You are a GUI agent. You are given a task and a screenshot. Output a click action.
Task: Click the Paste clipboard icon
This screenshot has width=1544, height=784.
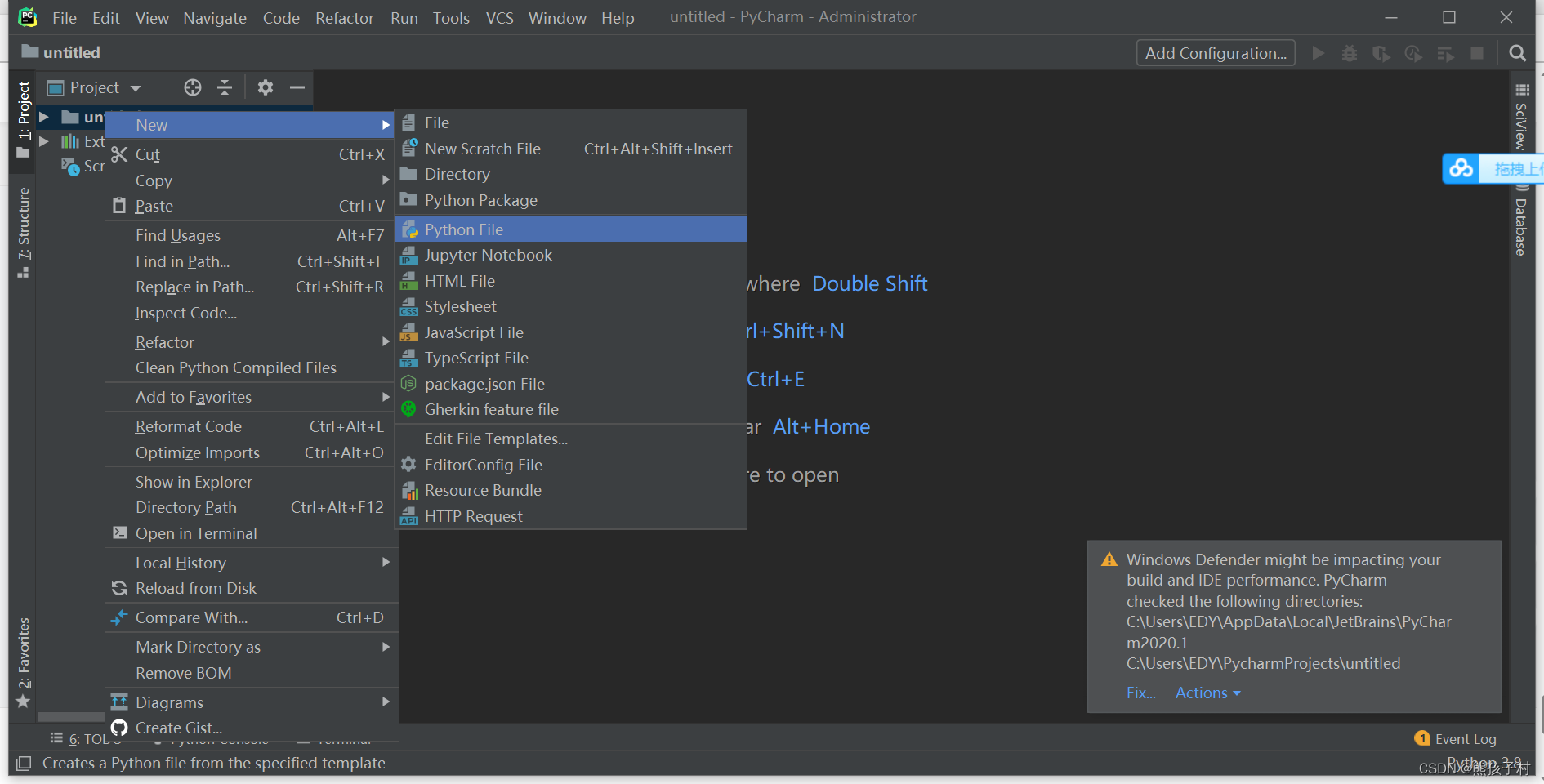(x=119, y=206)
